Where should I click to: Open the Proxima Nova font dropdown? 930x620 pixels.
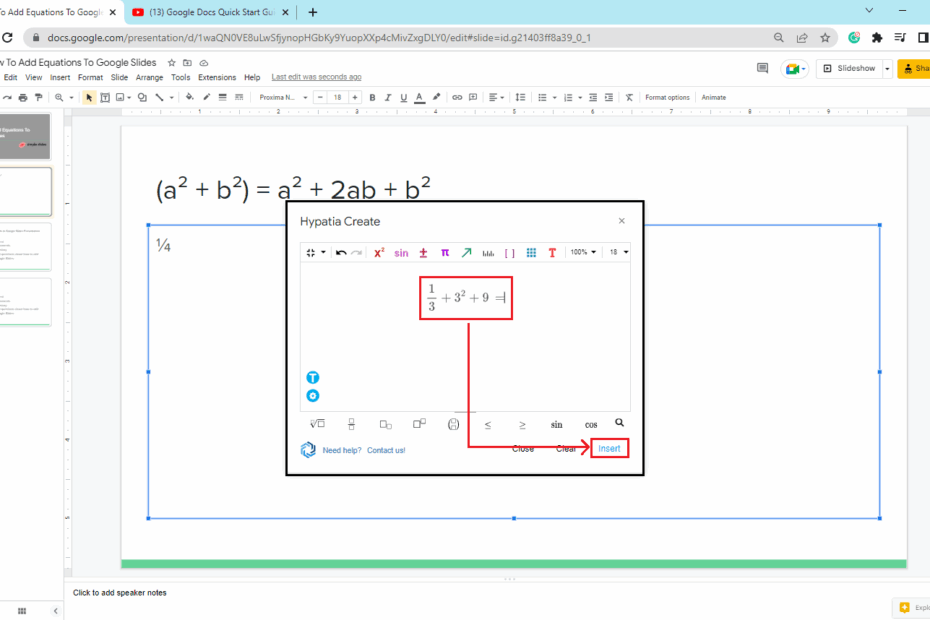283,97
